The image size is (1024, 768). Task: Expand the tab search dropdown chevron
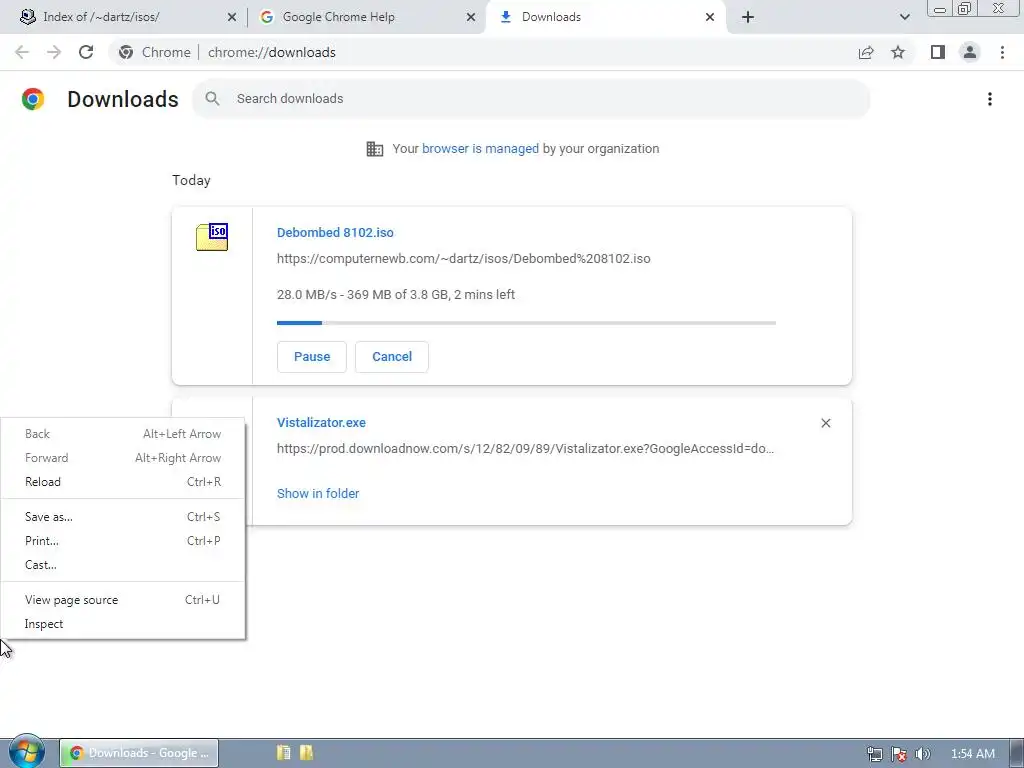coord(904,17)
